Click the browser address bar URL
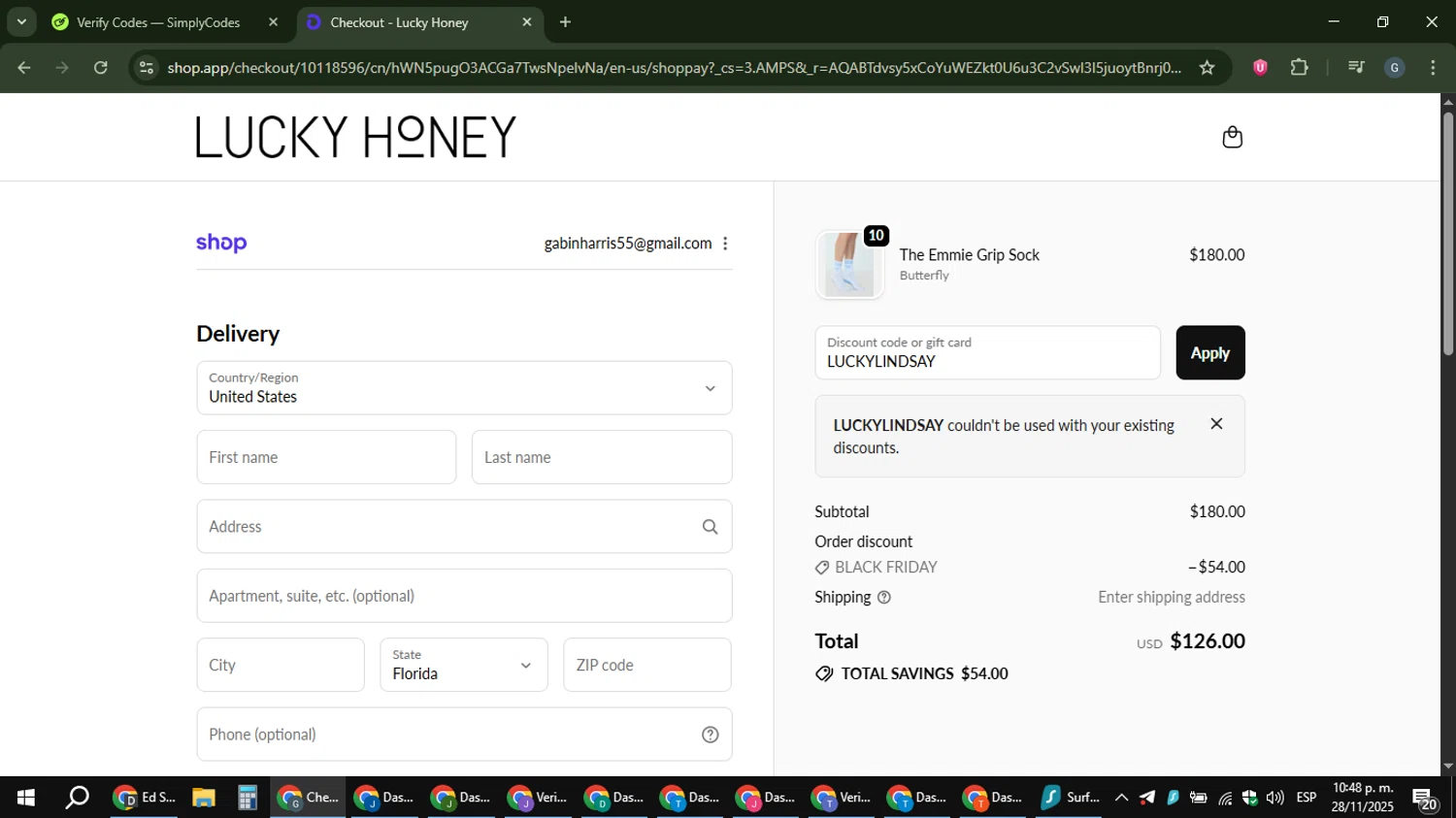Viewport: 1456px width, 818px height. (674, 67)
